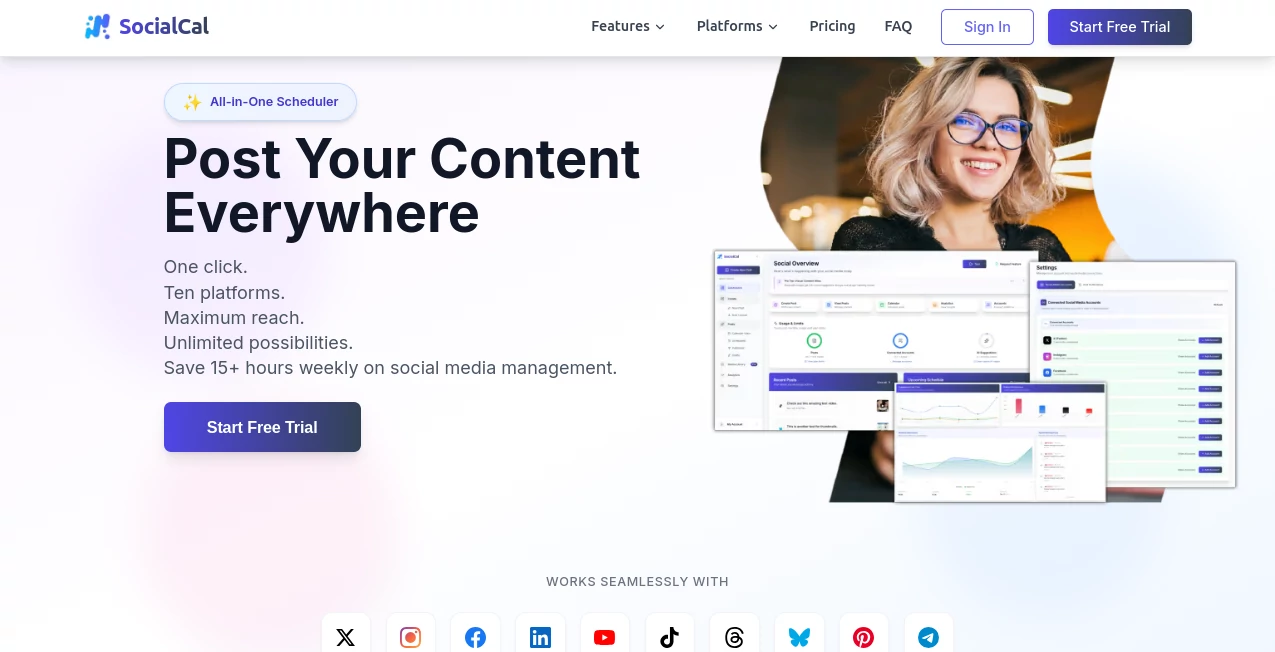Click the Facebook icon
The height and width of the screenshot is (652, 1275).
(x=475, y=637)
